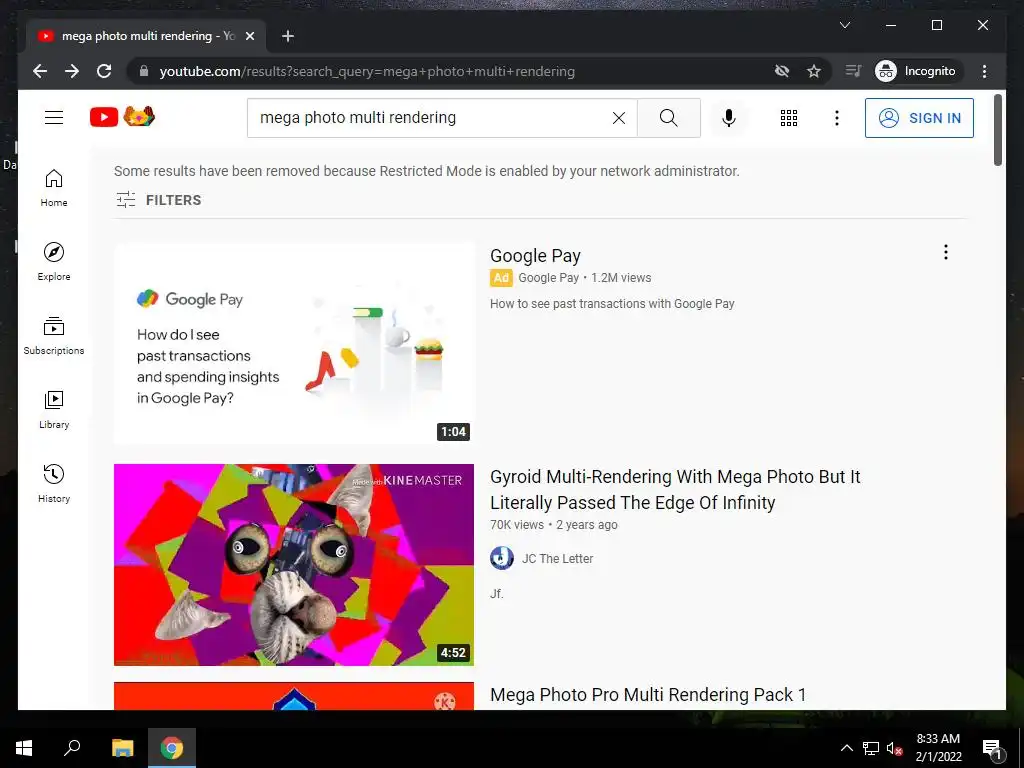Clear the search box with the X
1024x768 pixels.
pyautogui.click(x=618, y=118)
